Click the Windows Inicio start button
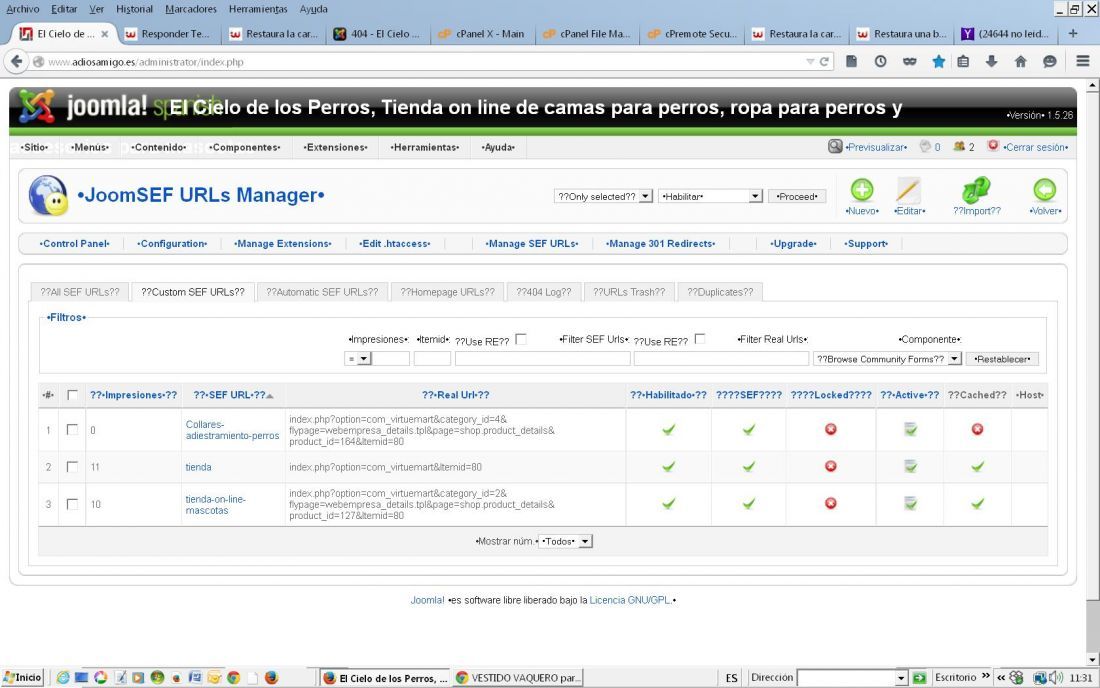The height and width of the screenshot is (688, 1100). [x=22, y=677]
